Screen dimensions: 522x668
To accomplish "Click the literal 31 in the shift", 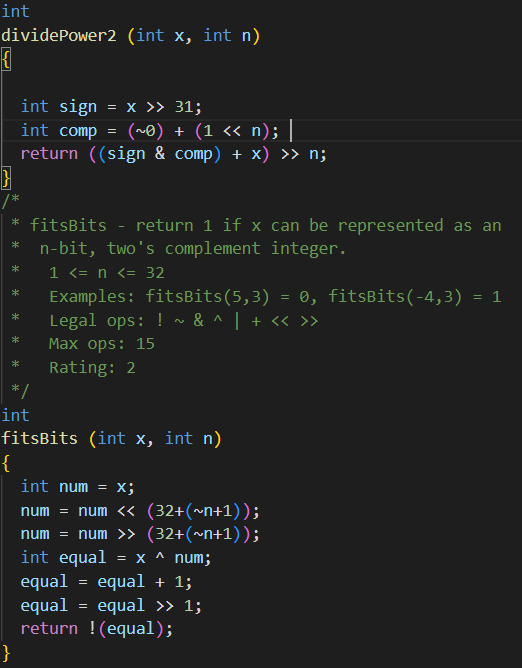I will click(x=184, y=107).
